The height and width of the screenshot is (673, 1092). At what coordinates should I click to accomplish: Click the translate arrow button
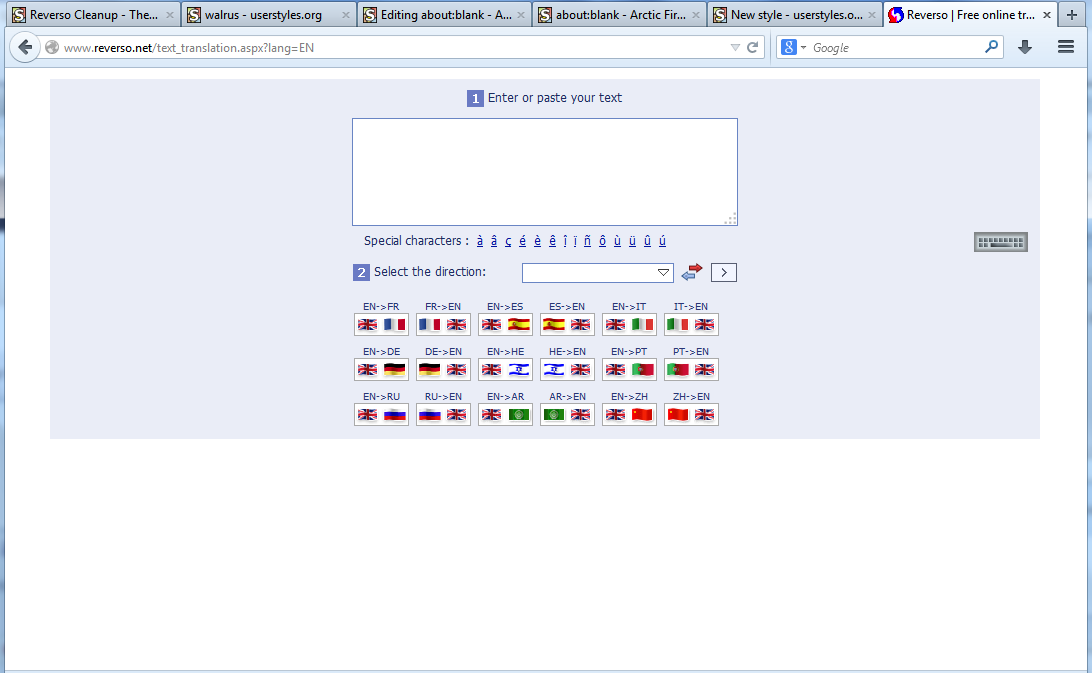coord(724,272)
